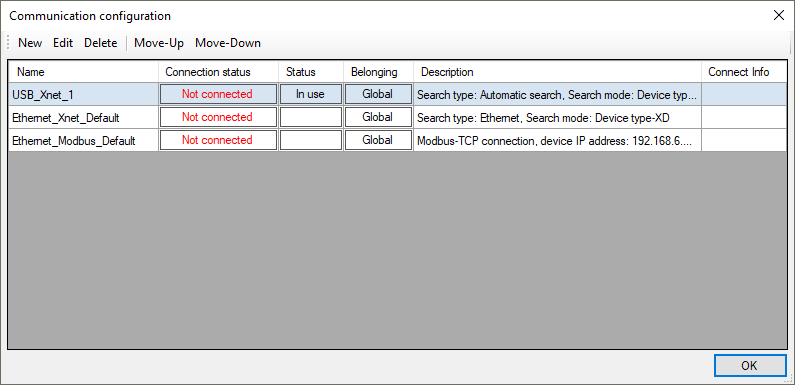Image resolution: width=795 pixels, height=385 pixels.
Task: Click Connect Info cell of USB_Xnet_1
Action: [744, 94]
